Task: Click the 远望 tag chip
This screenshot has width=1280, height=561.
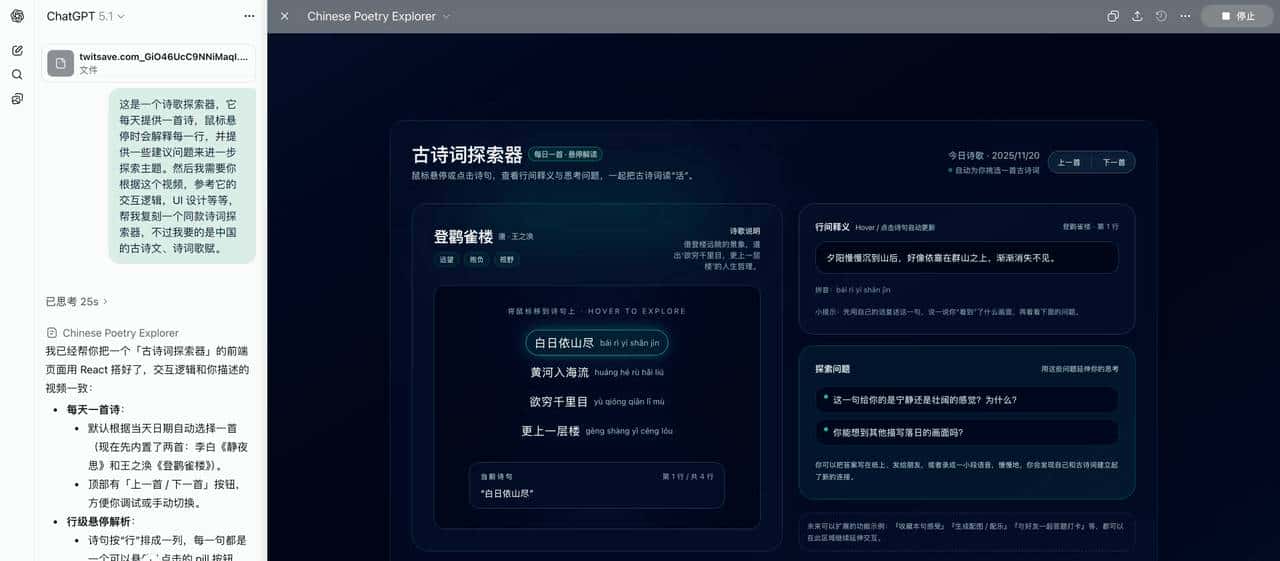Action: [446, 259]
